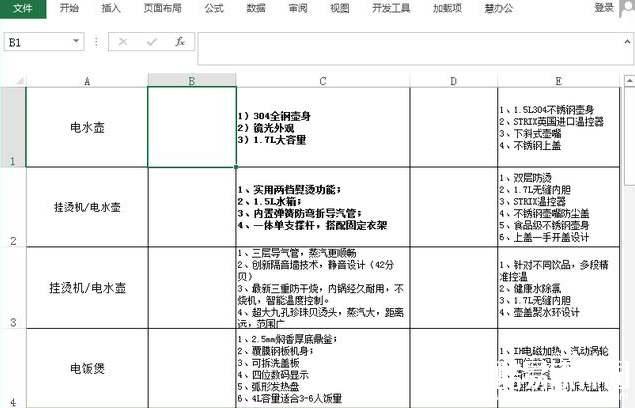Select cell E3 with 健康水除氯
The height and width of the screenshot is (408, 635).
point(558,288)
